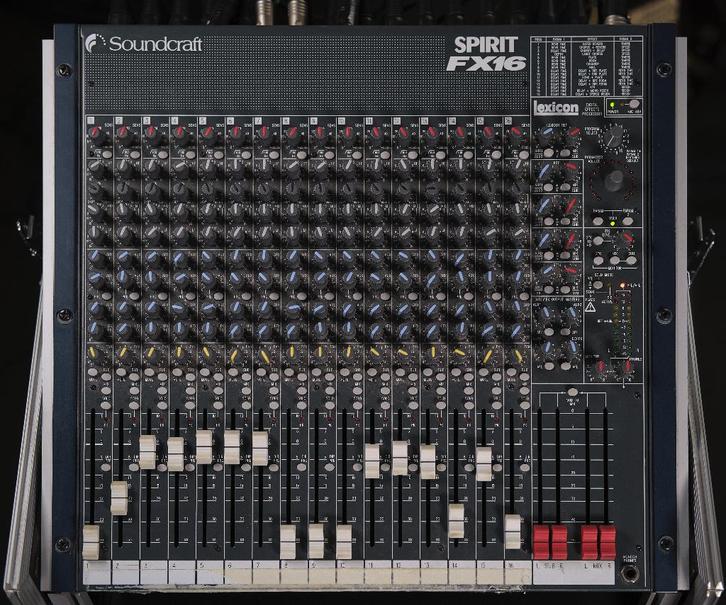Click the PFL button beside channel 10 fader
The image size is (726, 605).
click(357, 467)
